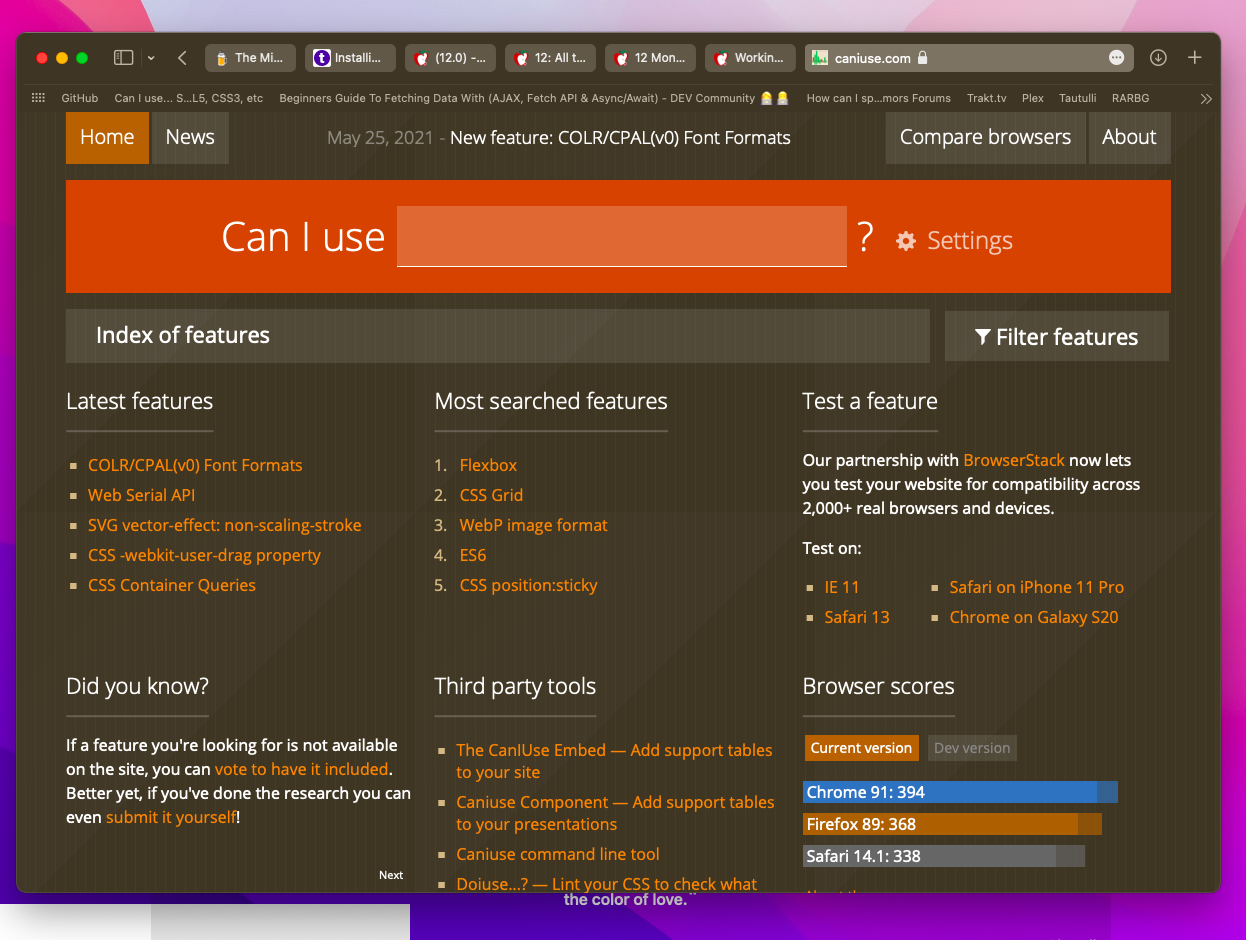Open SVG vector-effect: non-scaling-stroke link
This screenshot has height=940, width=1246.
point(225,525)
